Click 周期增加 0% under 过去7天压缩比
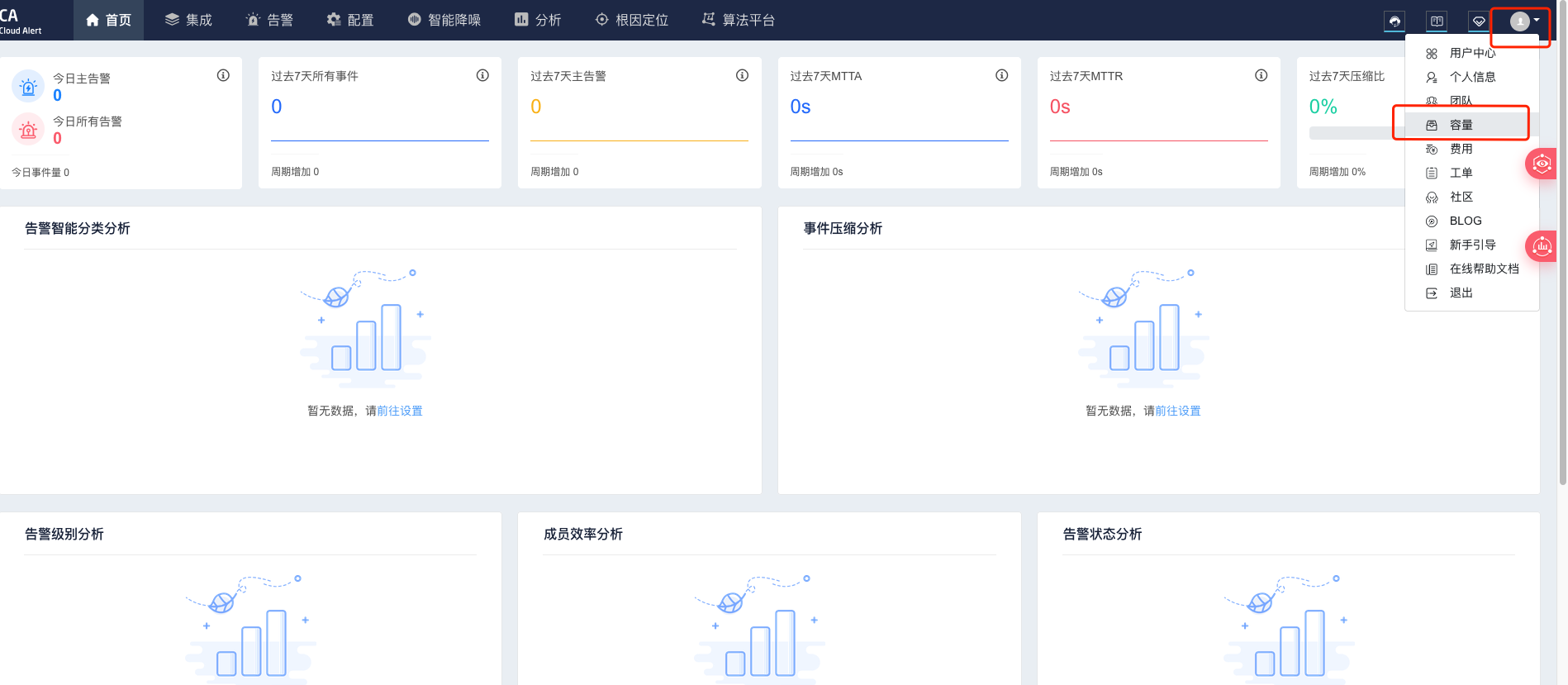The image size is (1568, 685). pyautogui.click(x=1338, y=172)
